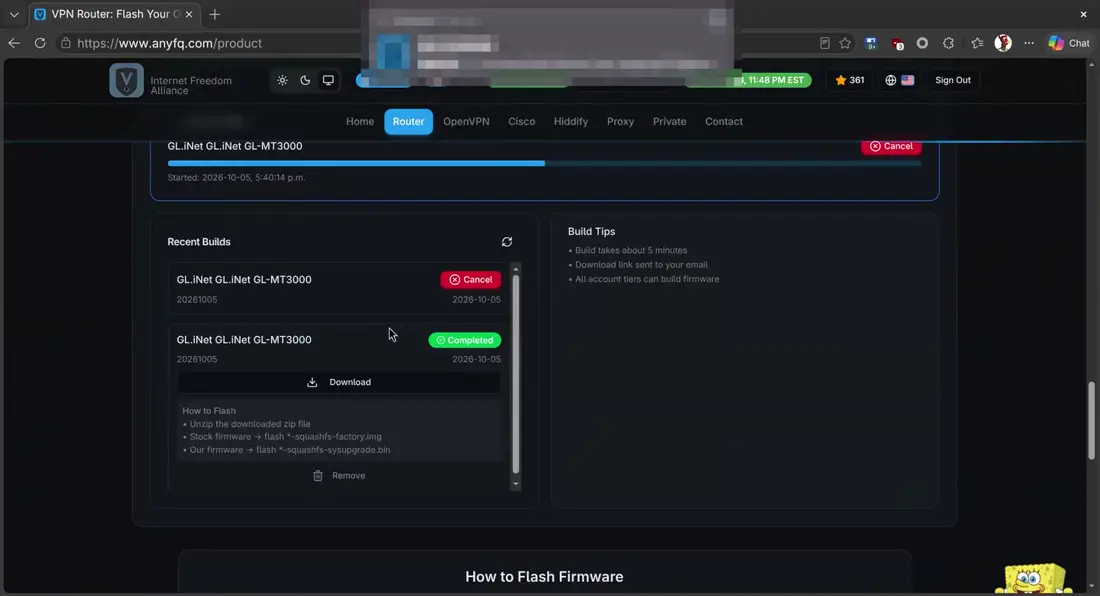Open a new browser tab

[x=215, y=14]
